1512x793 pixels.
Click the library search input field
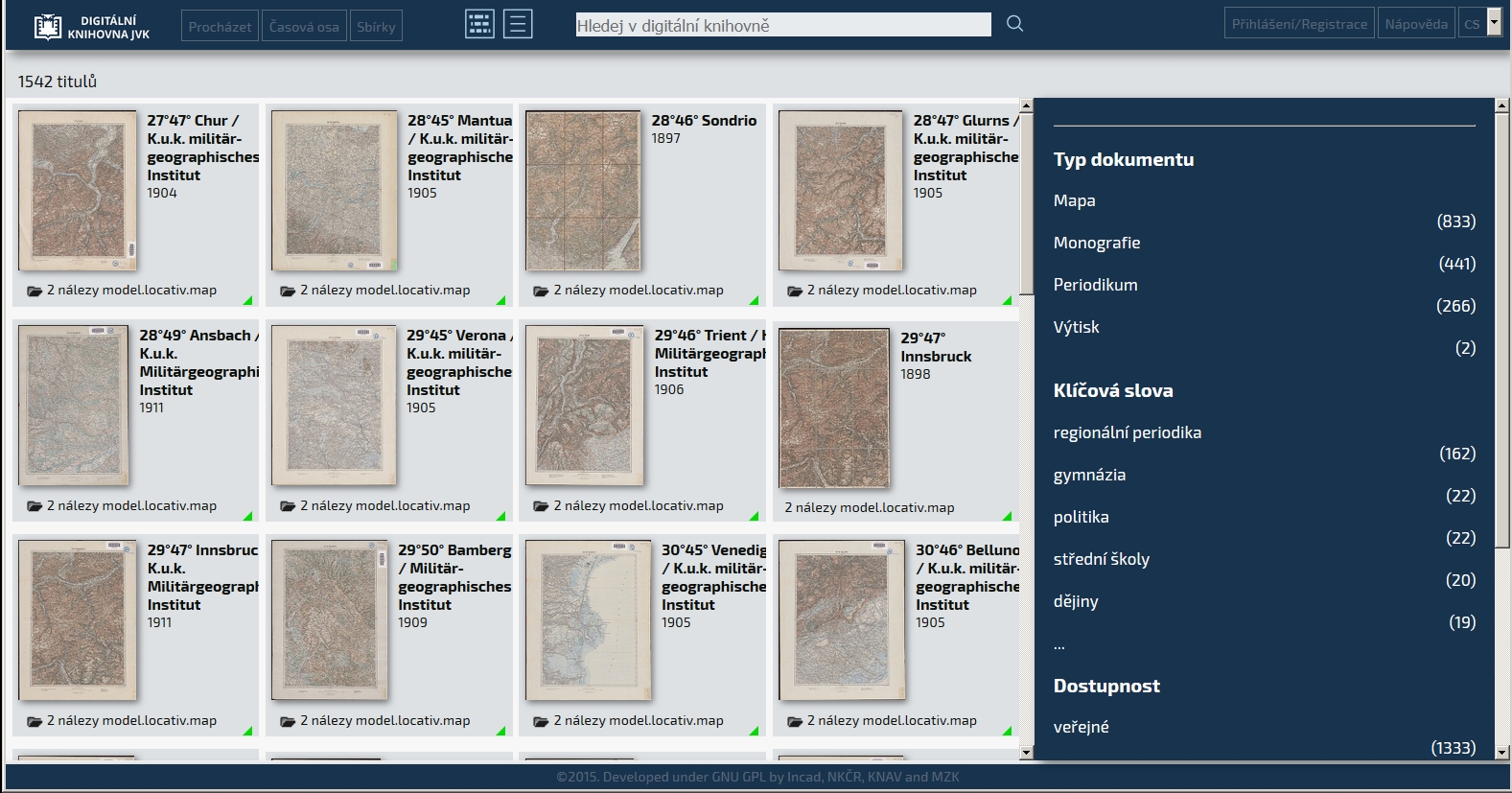[783, 25]
